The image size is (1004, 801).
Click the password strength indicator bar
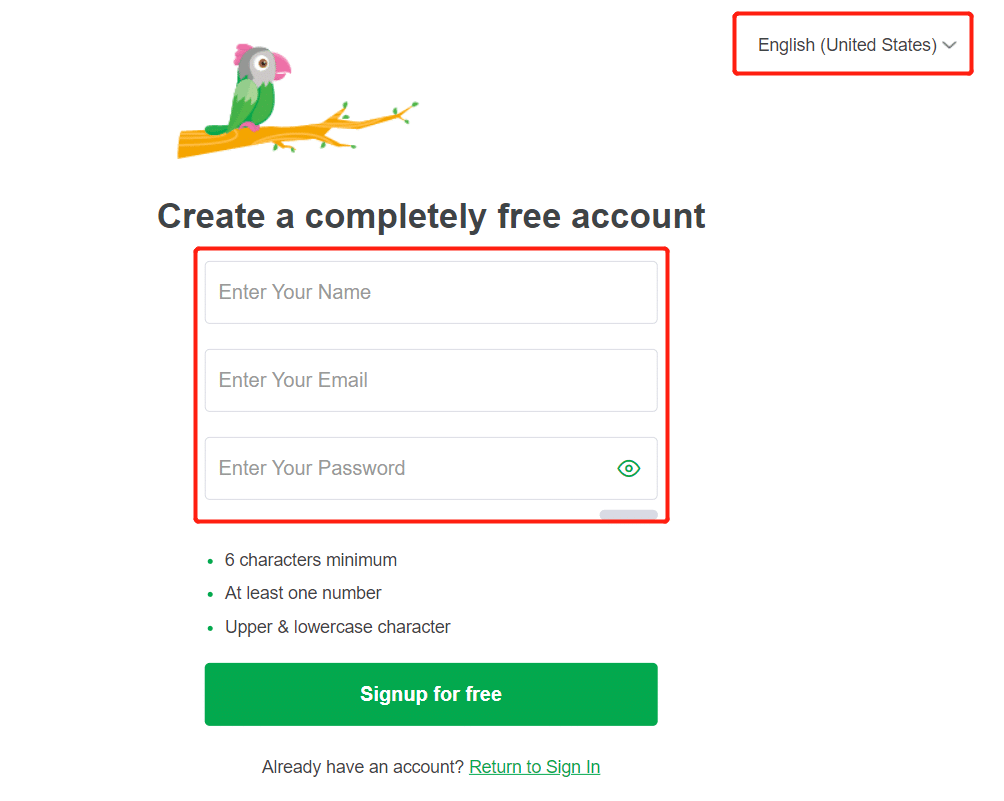[628, 514]
